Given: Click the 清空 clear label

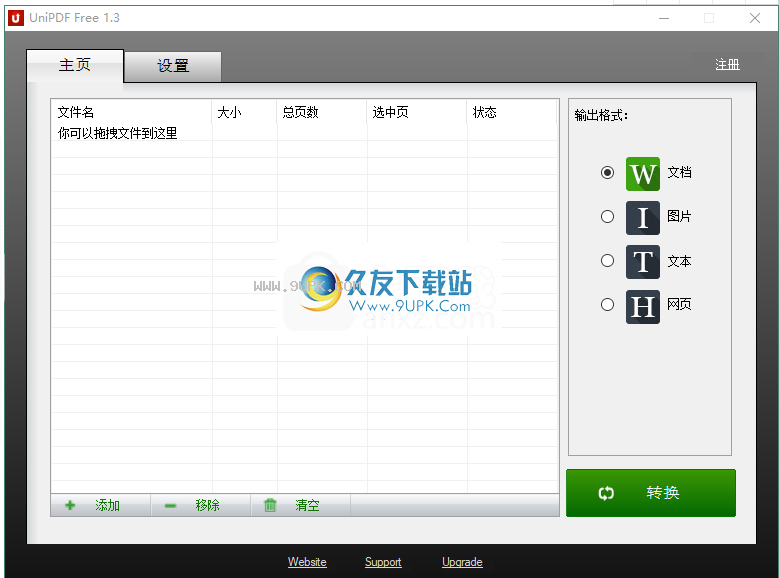Looking at the screenshot, I should 308,505.
